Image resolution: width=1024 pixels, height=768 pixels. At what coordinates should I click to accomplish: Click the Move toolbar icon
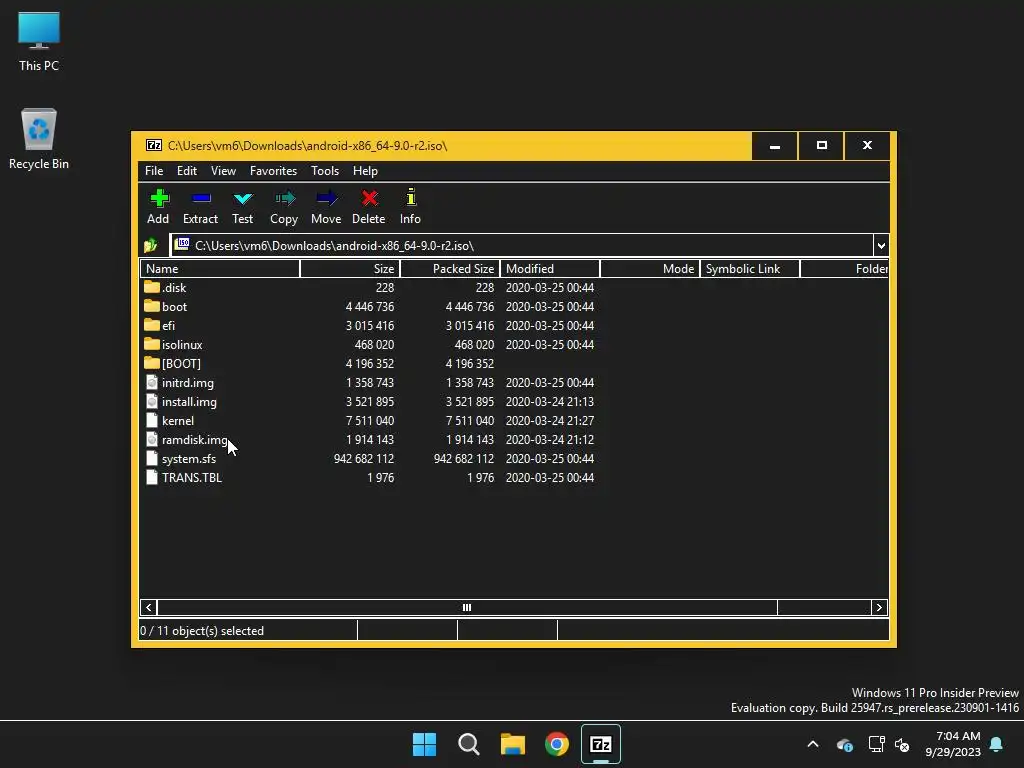326,198
